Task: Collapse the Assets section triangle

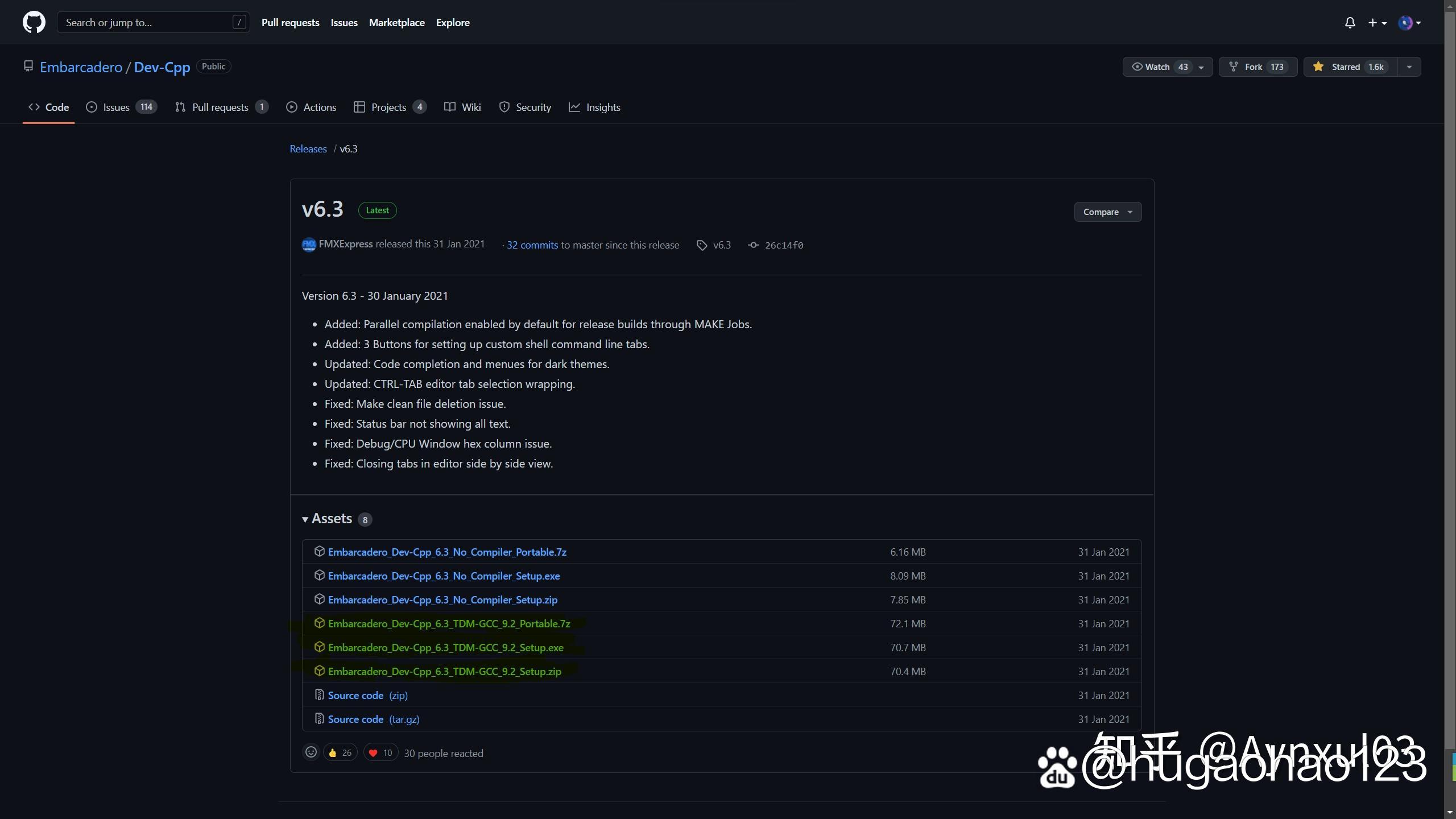Action: click(x=305, y=519)
